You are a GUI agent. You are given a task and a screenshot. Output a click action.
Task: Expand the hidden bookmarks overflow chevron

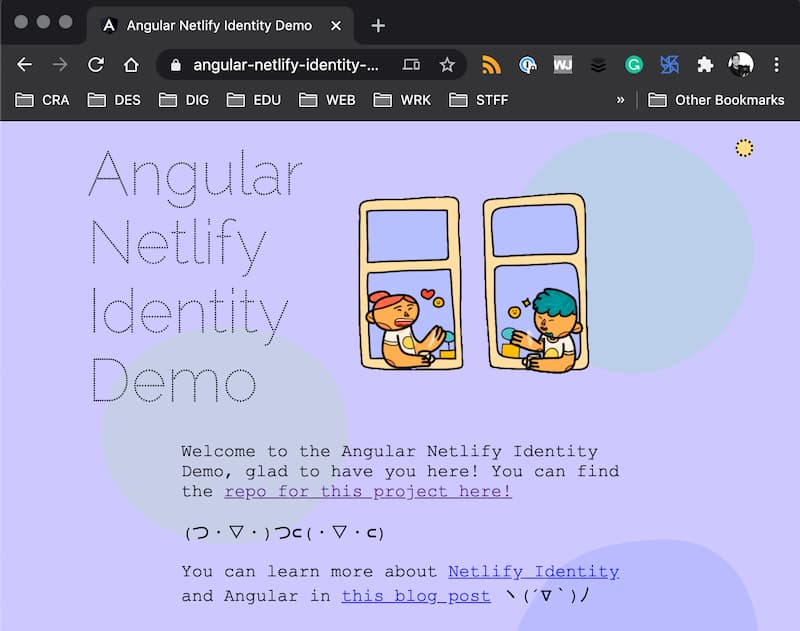620,100
